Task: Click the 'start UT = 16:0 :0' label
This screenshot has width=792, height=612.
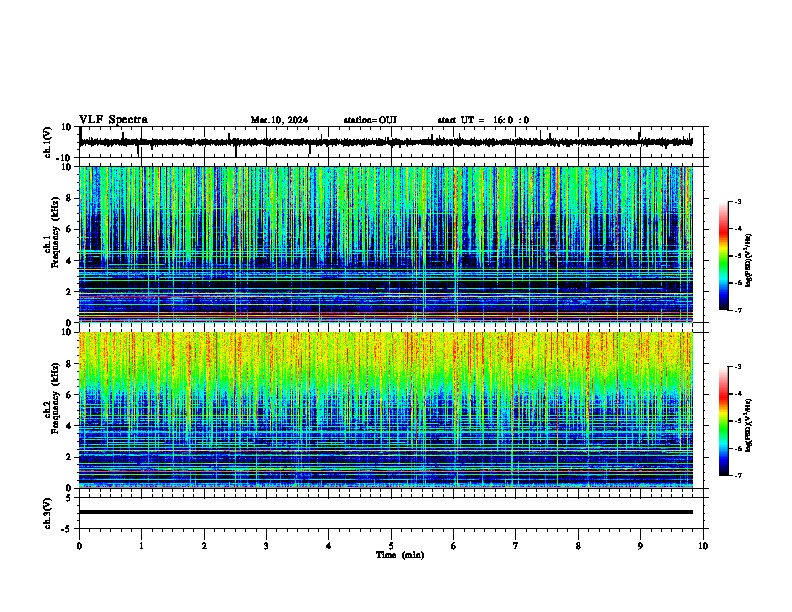Action: (483, 120)
